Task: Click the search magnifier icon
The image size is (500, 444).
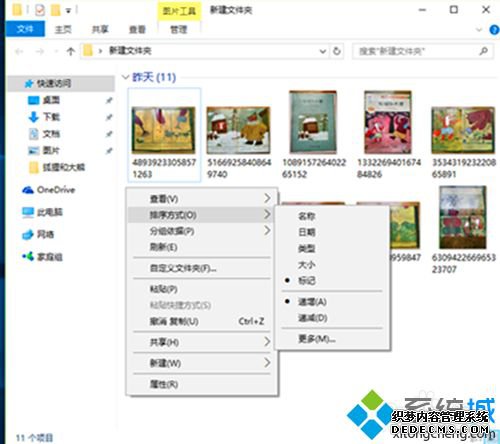Action: point(483,51)
